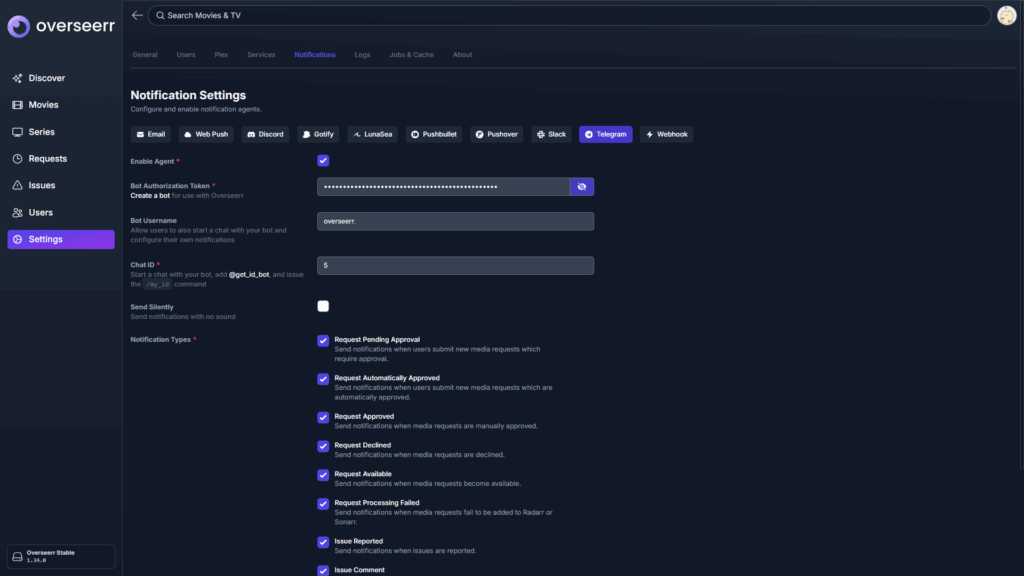Switch to the Users settings tab

(x=186, y=55)
